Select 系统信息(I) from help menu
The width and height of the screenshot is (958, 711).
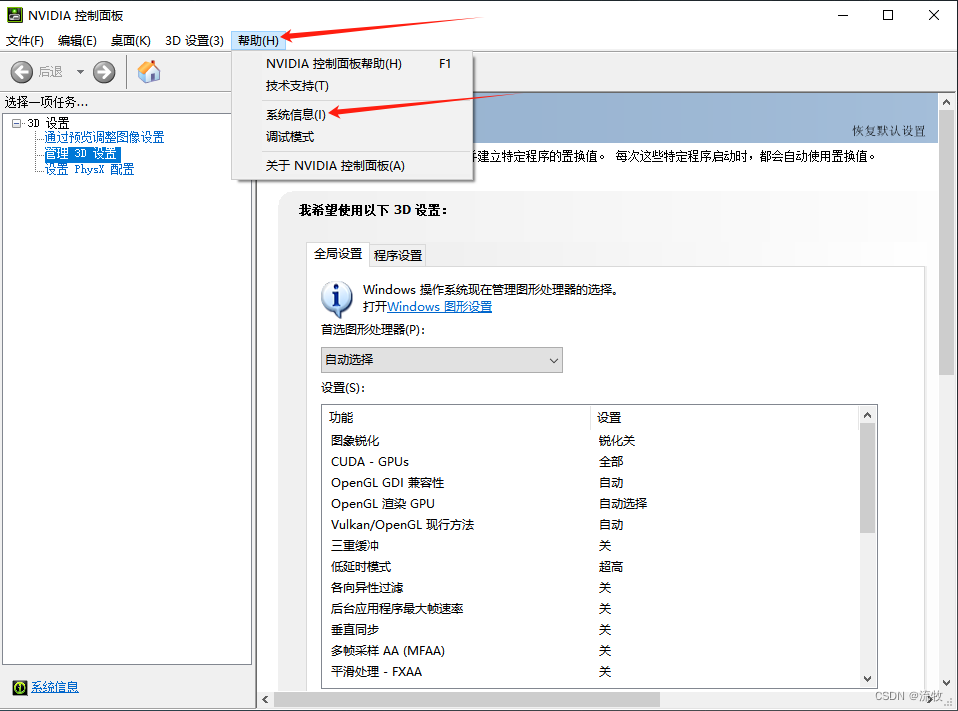[352, 114]
